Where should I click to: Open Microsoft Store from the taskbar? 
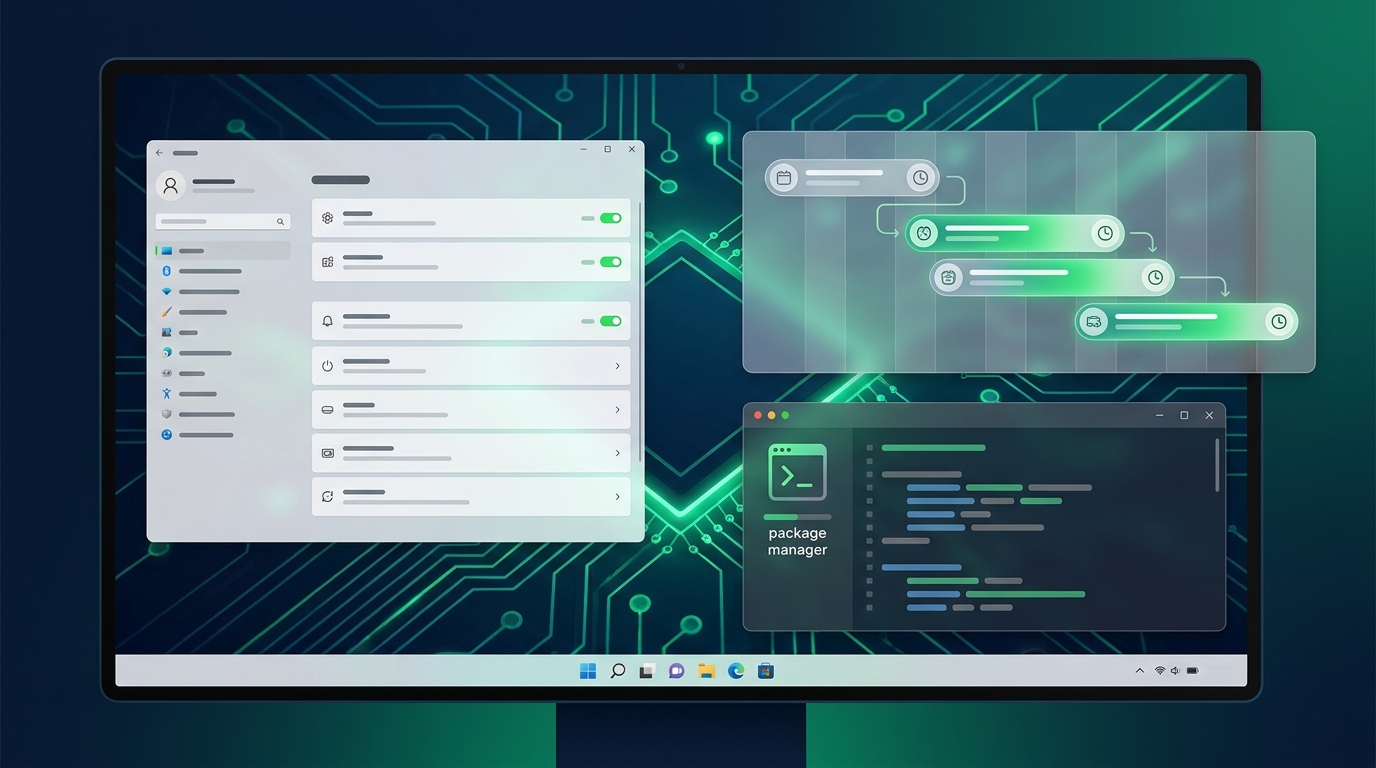click(x=765, y=671)
